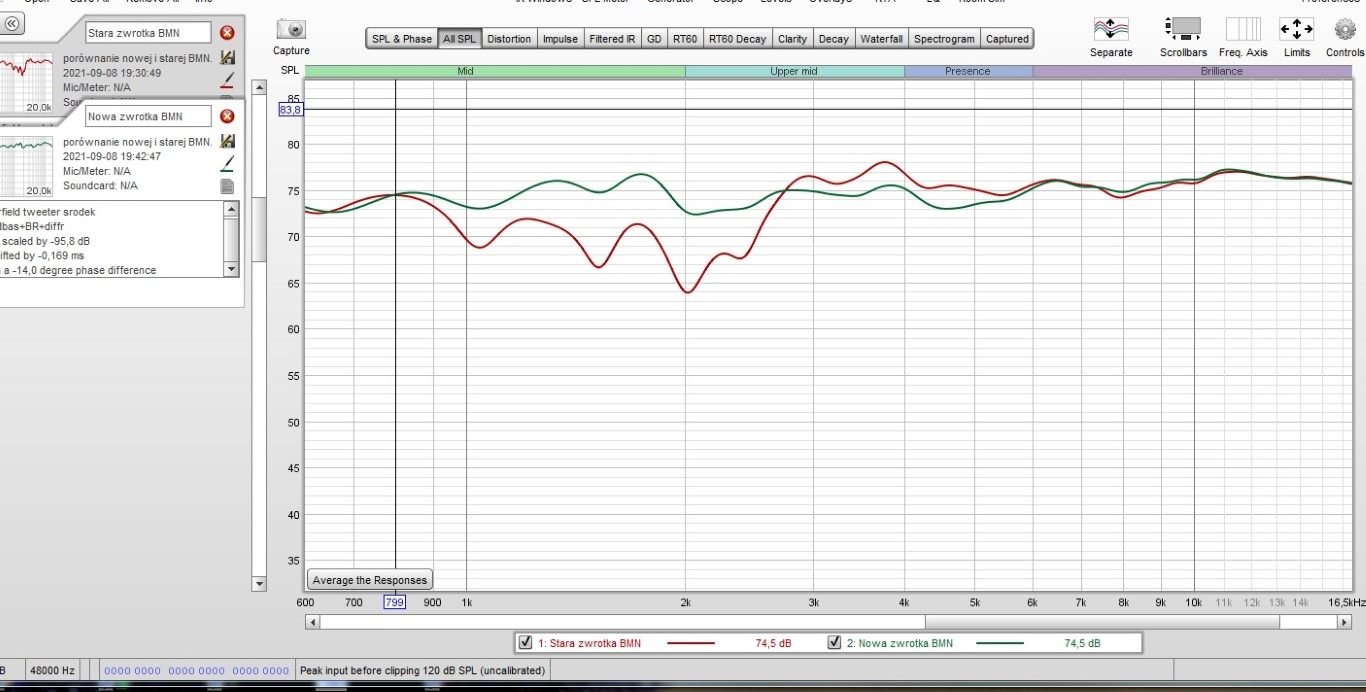Edit the Stara zwrotka BMN name field
Screen dimensions: 1366x692
148,33
